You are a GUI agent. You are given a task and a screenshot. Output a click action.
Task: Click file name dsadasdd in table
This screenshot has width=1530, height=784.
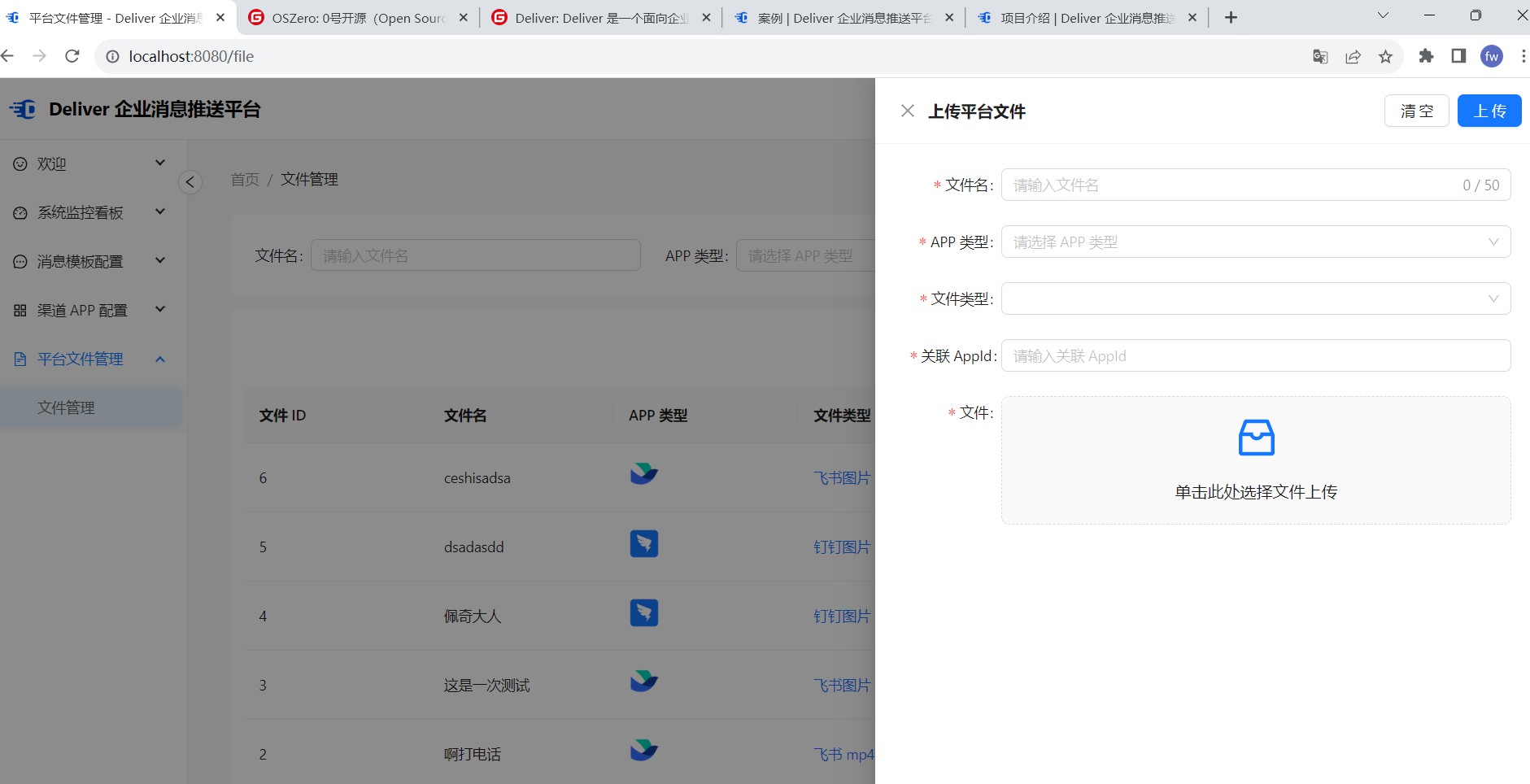(x=474, y=547)
